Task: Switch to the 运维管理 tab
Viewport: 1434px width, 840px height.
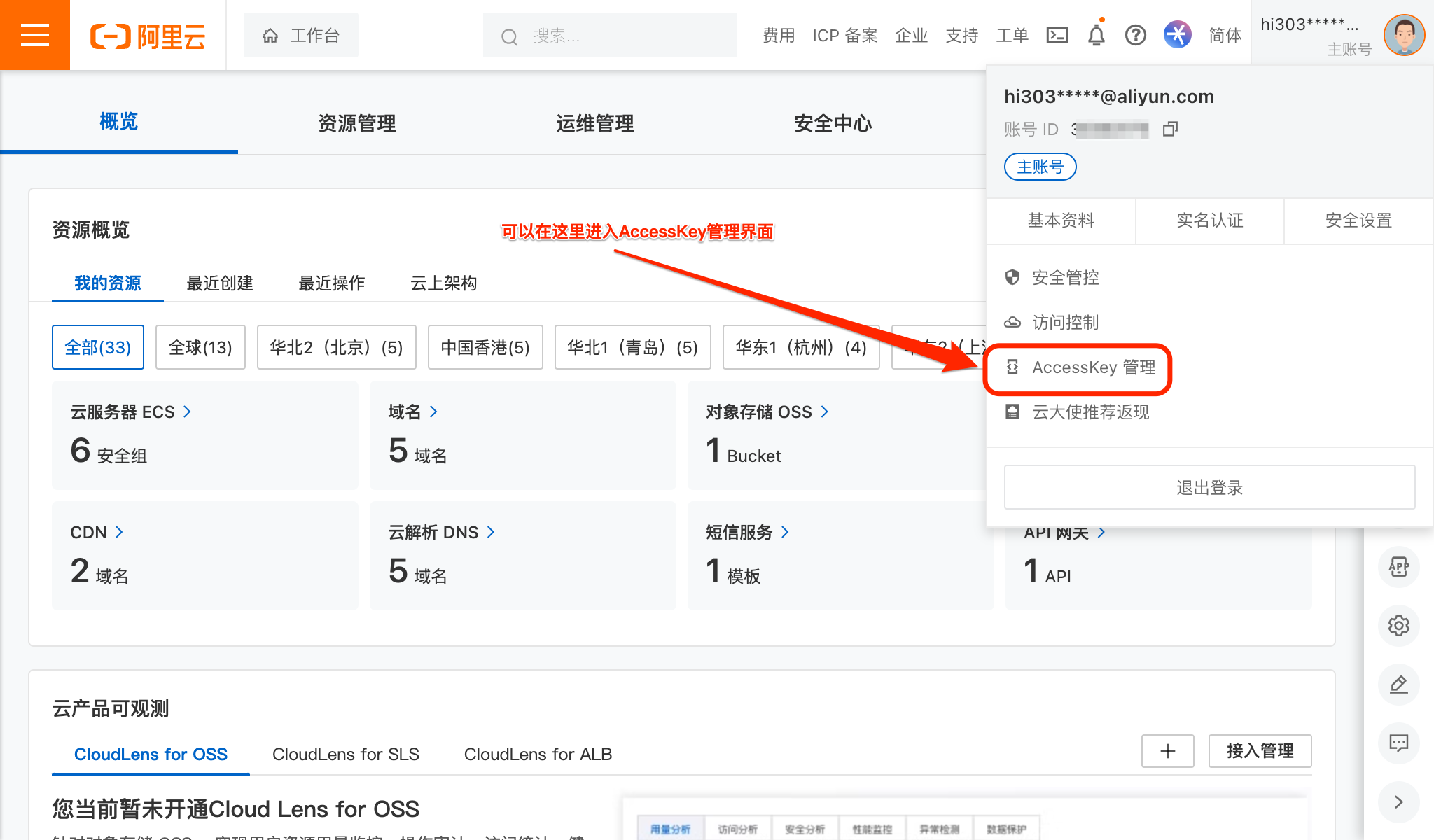Action: tap(595, 123)
